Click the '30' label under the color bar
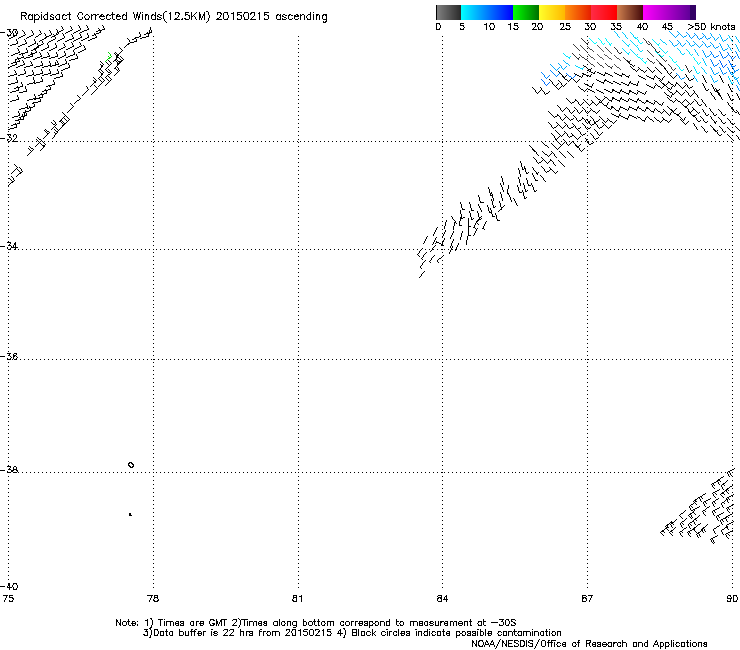This screenshot has height=650, width=740. (590, 27)
